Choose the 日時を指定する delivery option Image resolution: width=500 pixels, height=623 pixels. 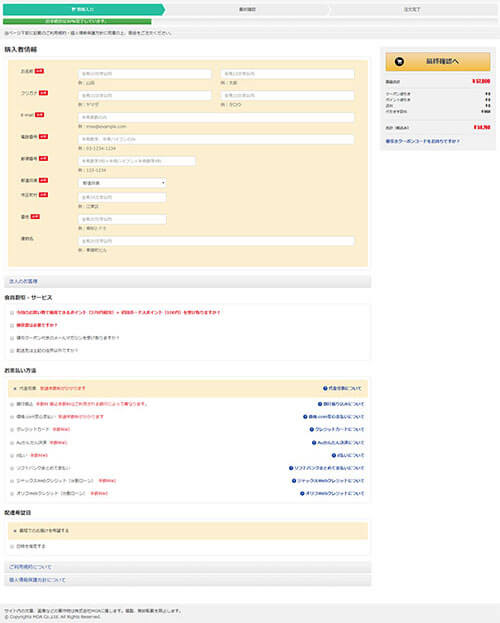pos(12,547)
